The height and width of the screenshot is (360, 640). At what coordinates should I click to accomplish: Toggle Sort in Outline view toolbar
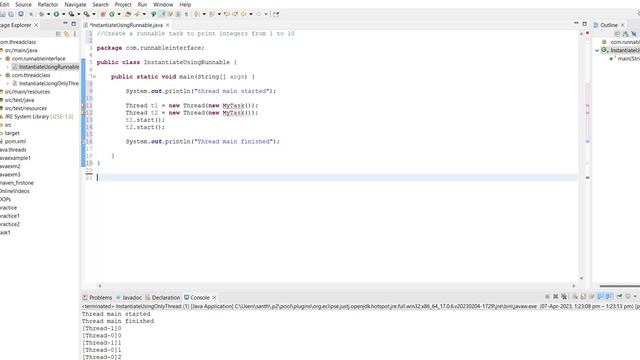pos(625,34)
